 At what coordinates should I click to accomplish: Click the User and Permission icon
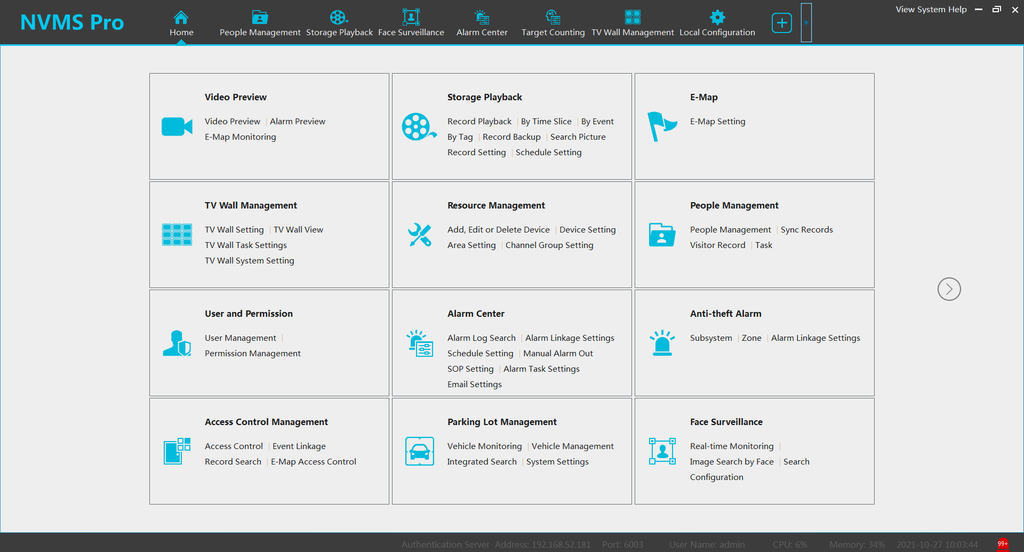tap(177, 343)
